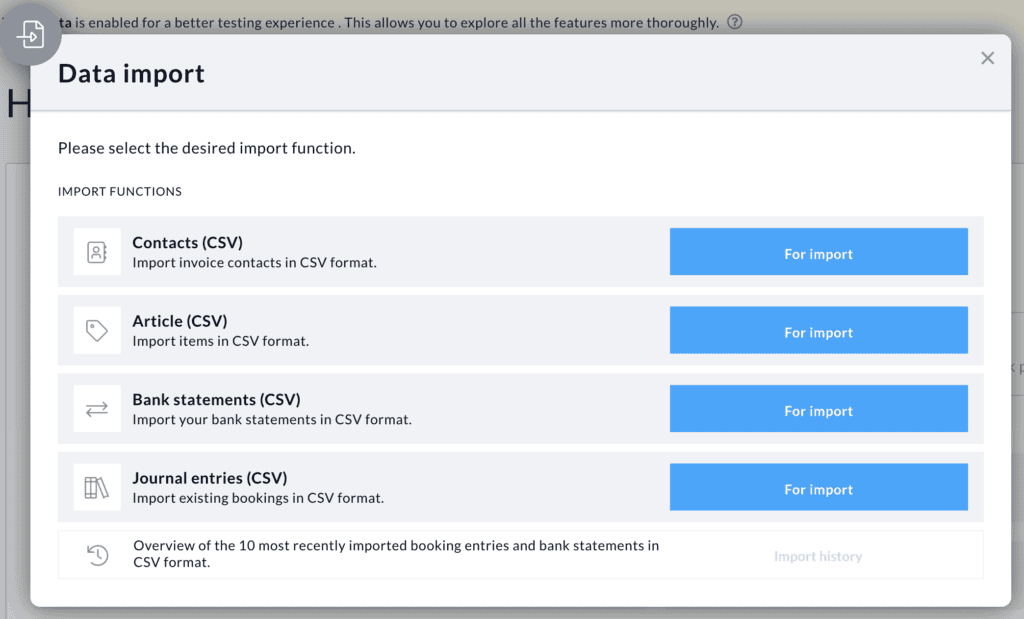The height and width of the screenshot is (619, 1024).
Task: Click the import history clock icon
Action: pyautogui.click(x=97, y=555)
